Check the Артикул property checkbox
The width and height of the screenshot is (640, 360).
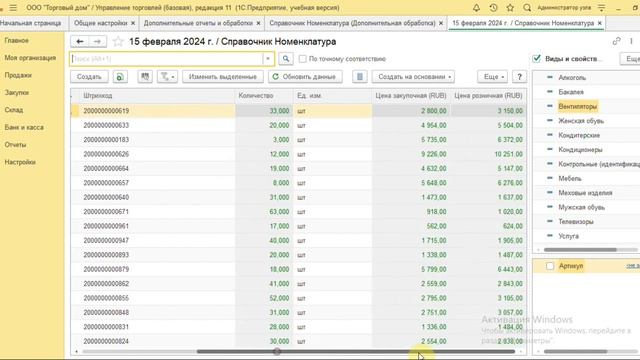coord(550,266)
